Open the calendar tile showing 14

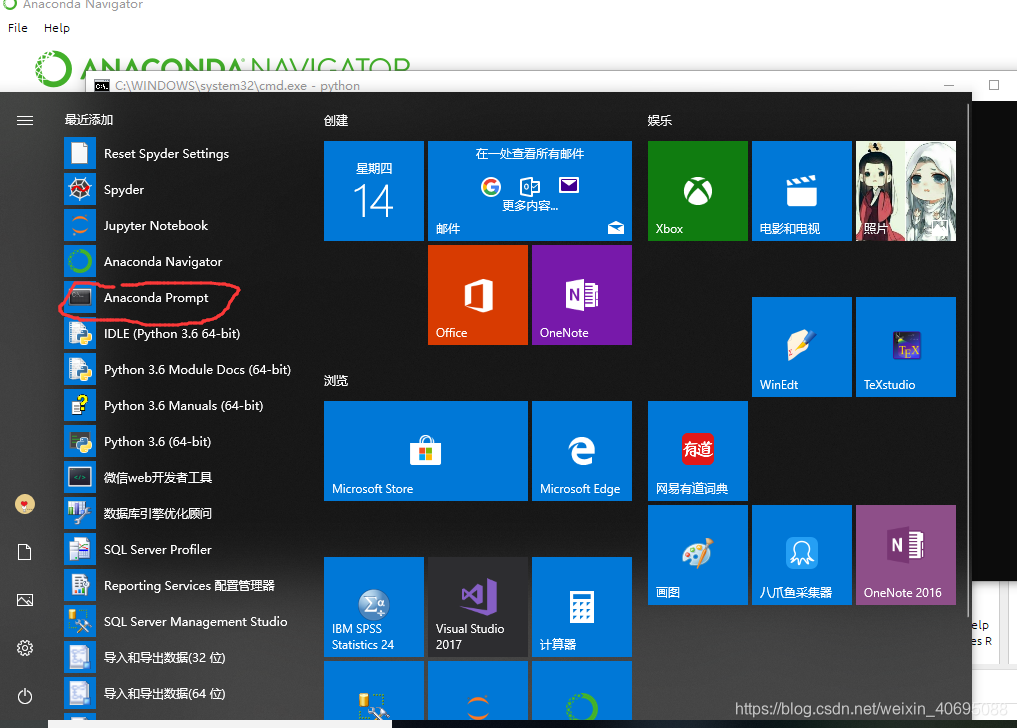(374, 191)
